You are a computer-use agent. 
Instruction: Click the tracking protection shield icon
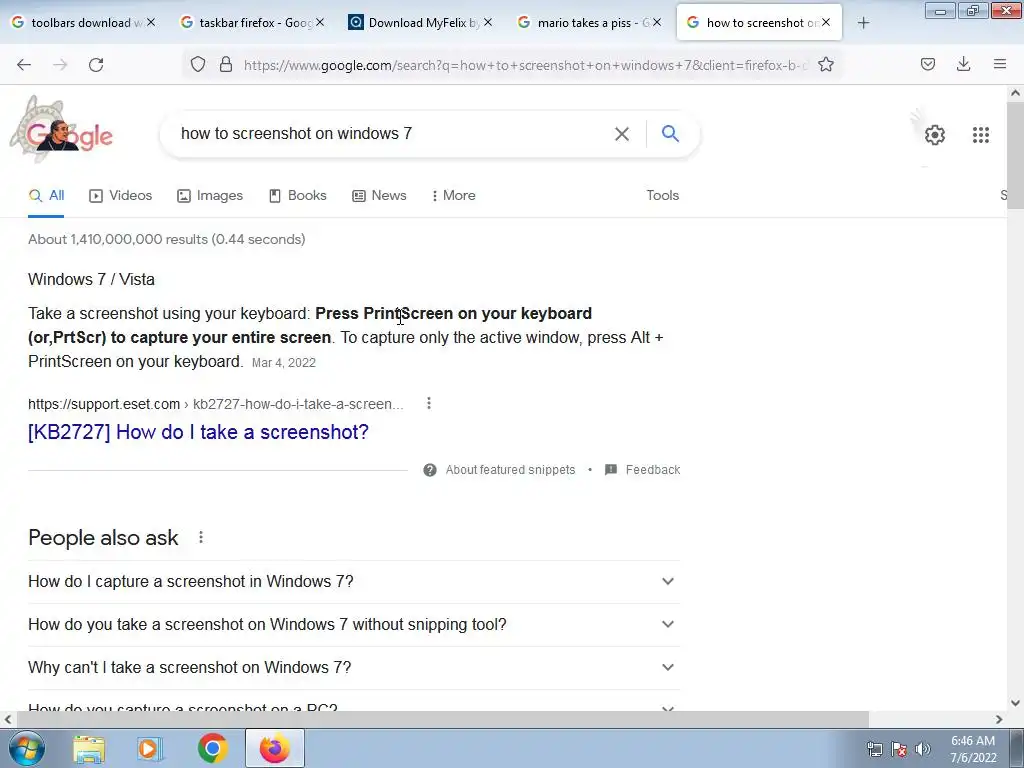point(198,64)
